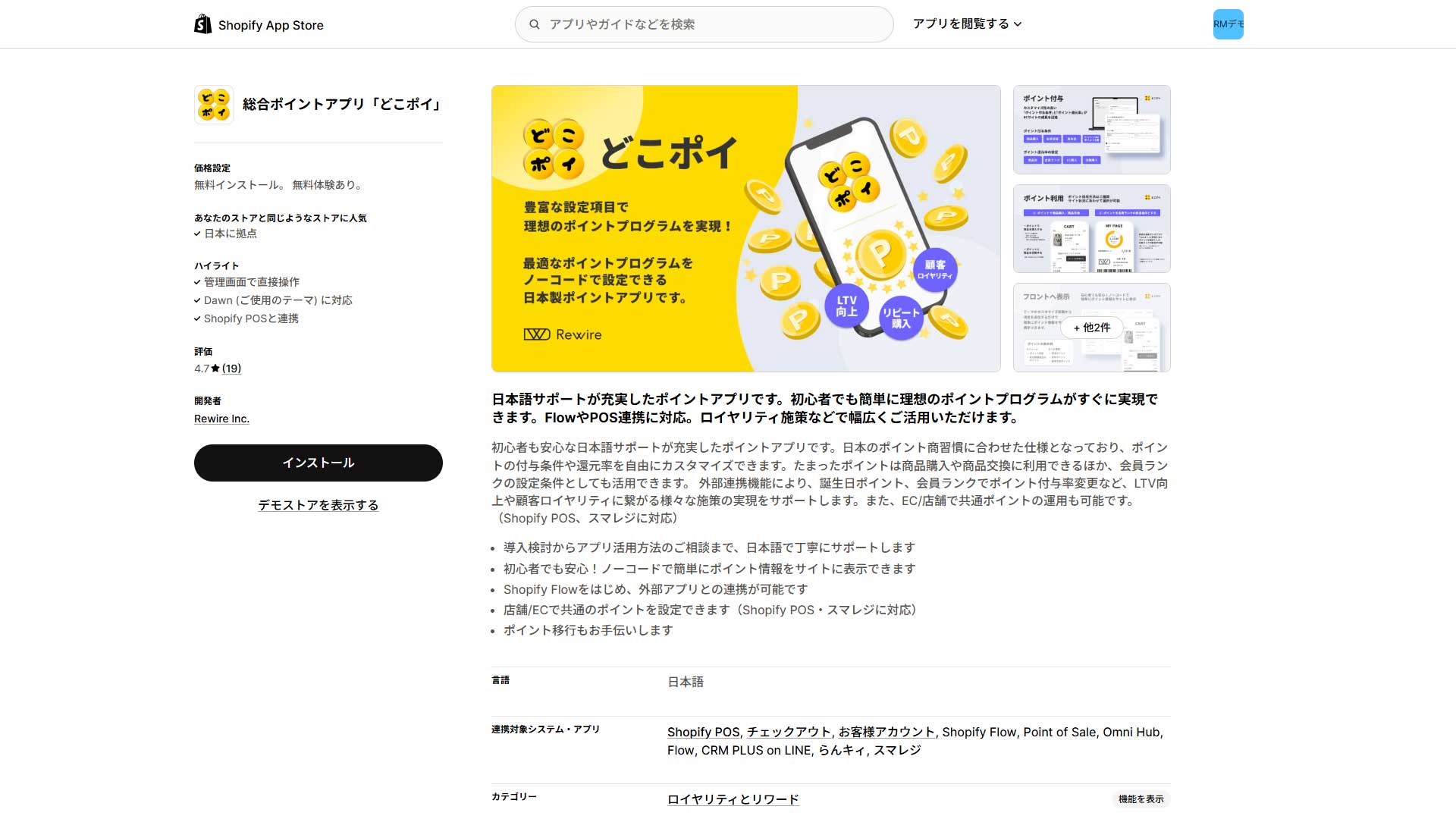
Task: Expand 機能を表示 for the category
Action: [x=1141, y=799]
